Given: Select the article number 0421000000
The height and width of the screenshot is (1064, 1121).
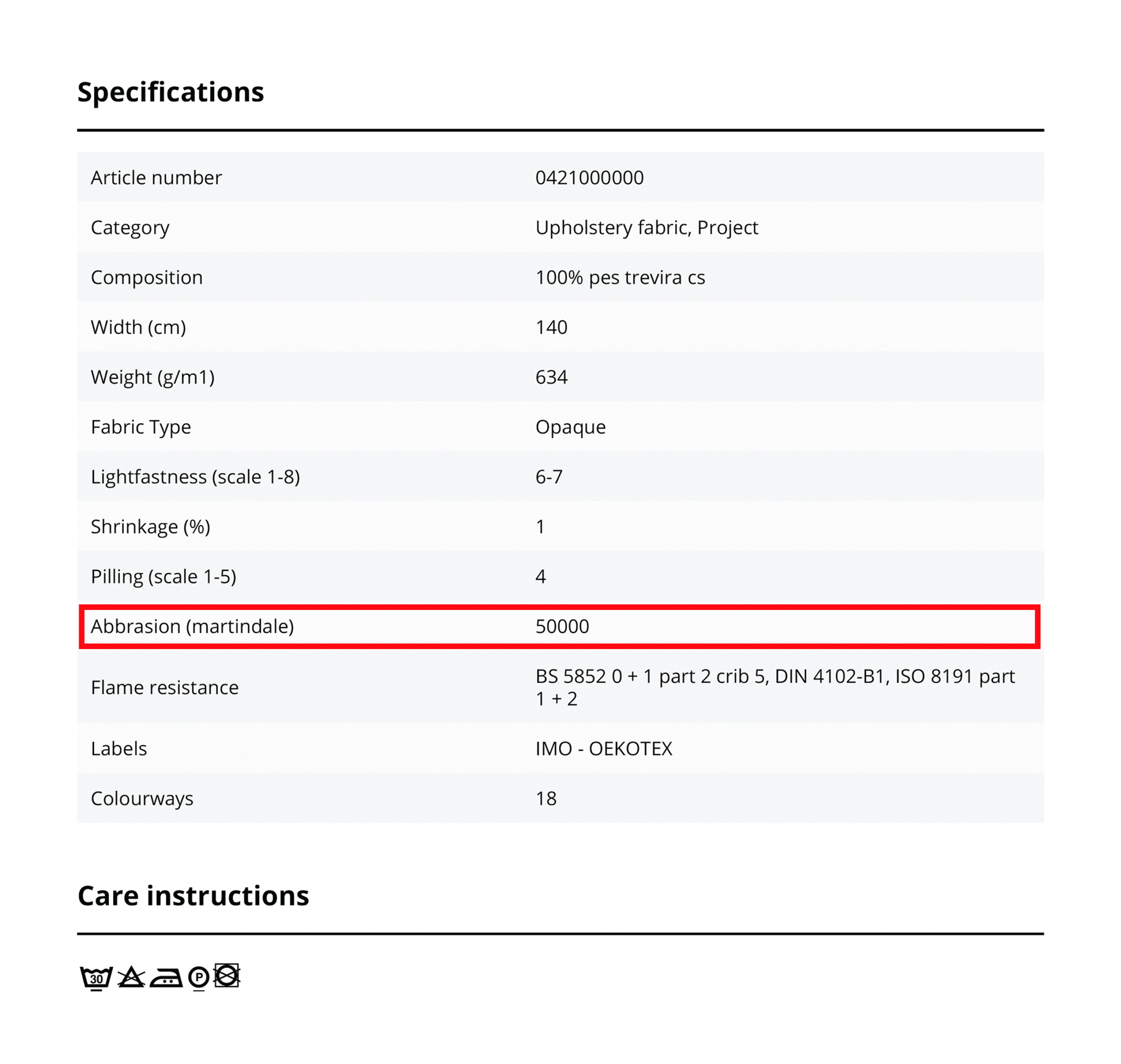Looking at the screenshot, I should (589, 178).
